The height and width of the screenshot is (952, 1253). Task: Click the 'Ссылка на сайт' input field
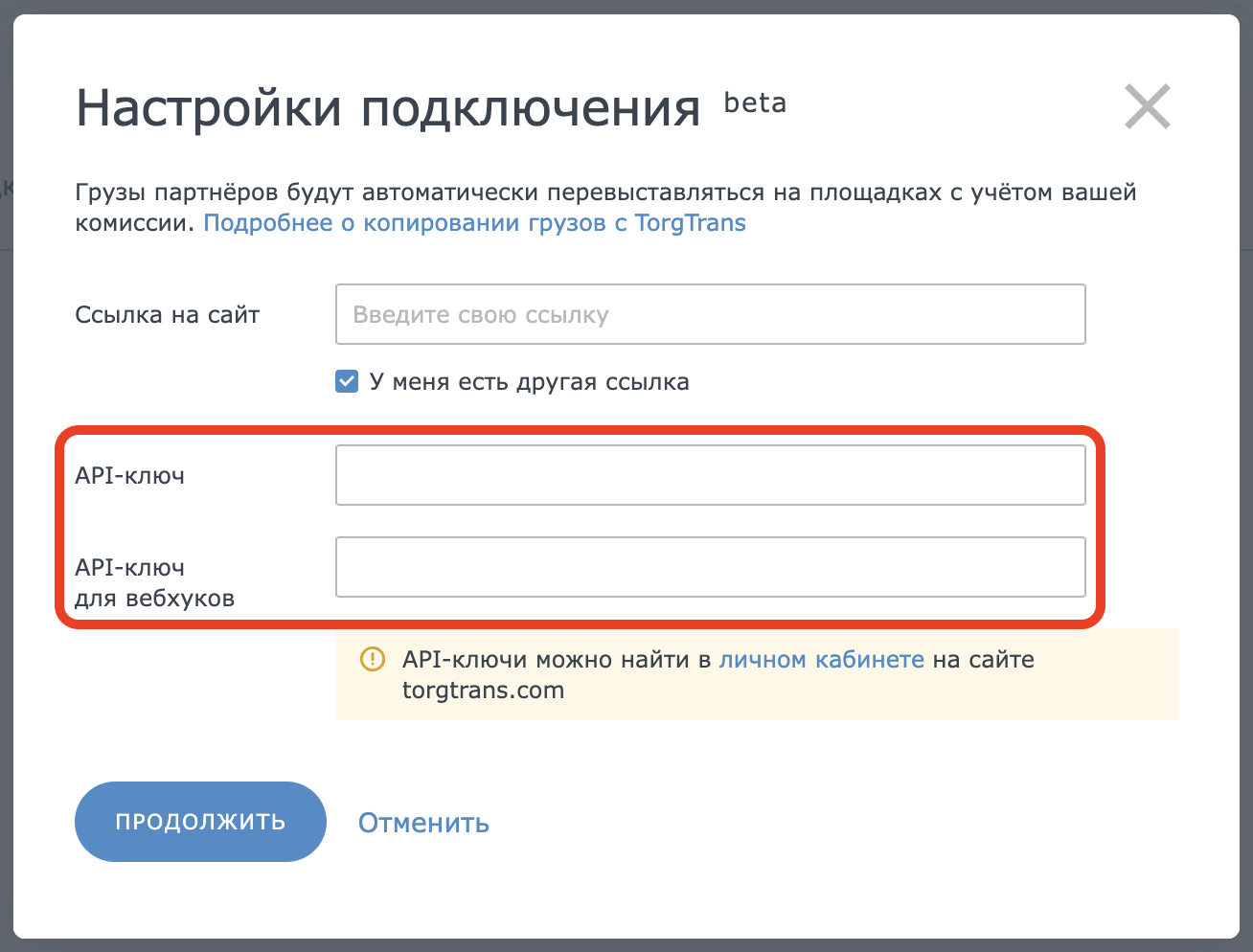coord(710,314)
